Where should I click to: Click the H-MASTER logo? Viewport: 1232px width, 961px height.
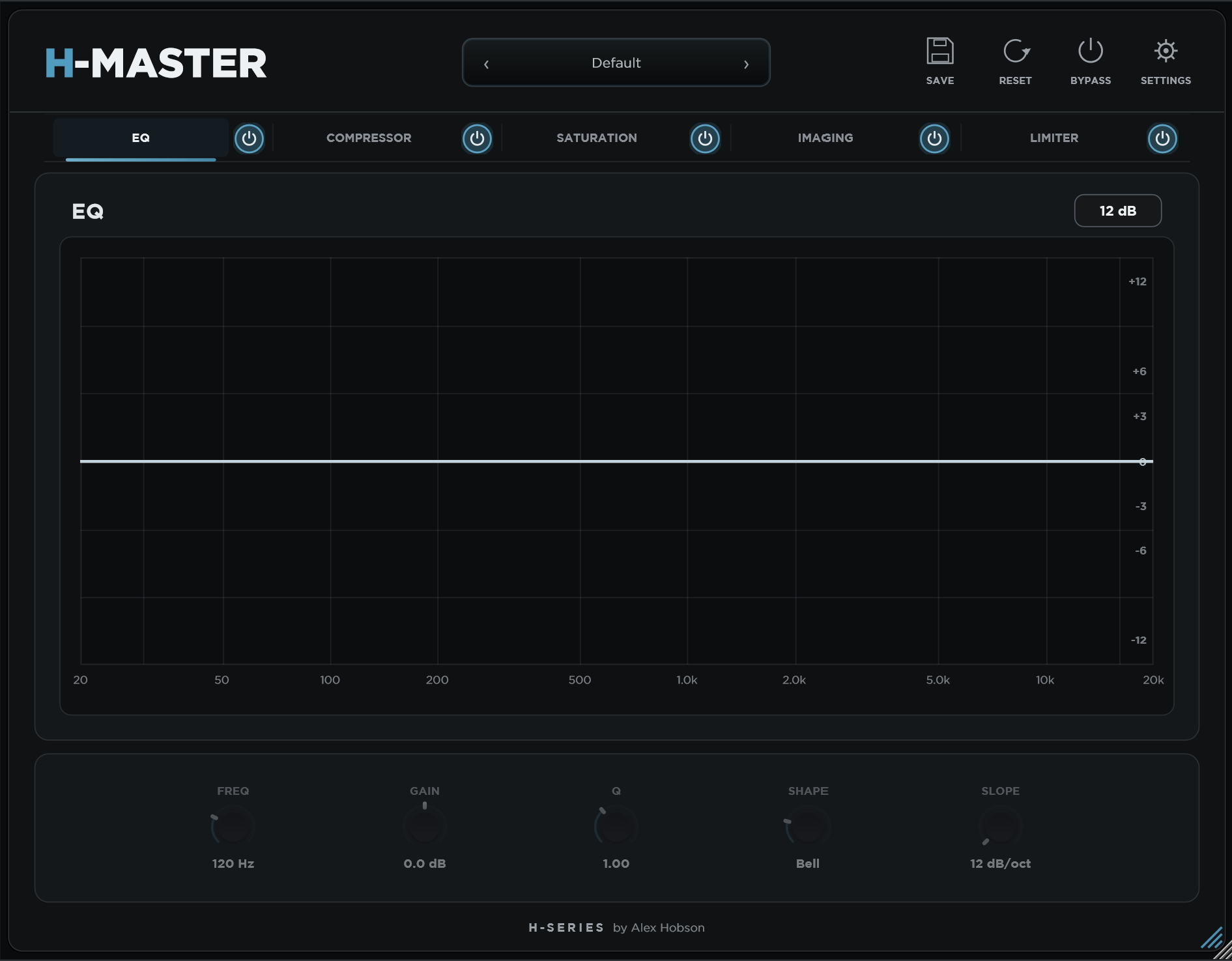click(156, 63)
